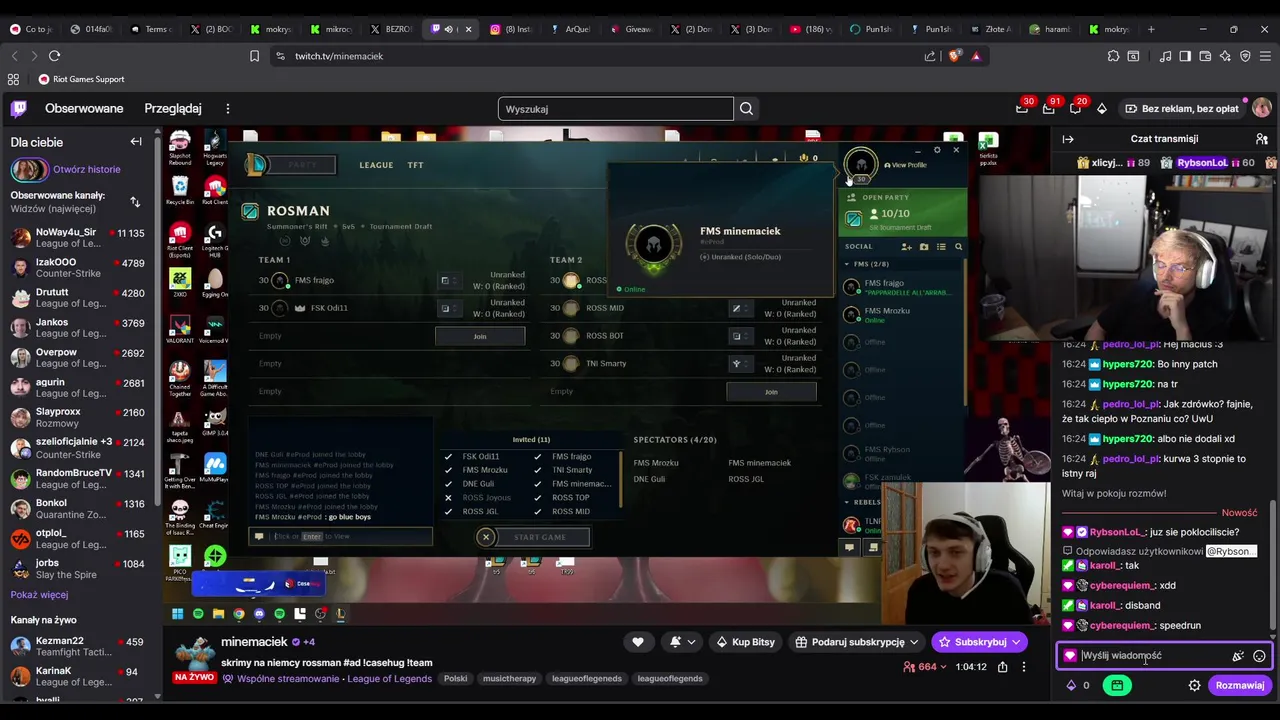
Task: Open the user avatar menu
Action: [x=1262, y=108]
